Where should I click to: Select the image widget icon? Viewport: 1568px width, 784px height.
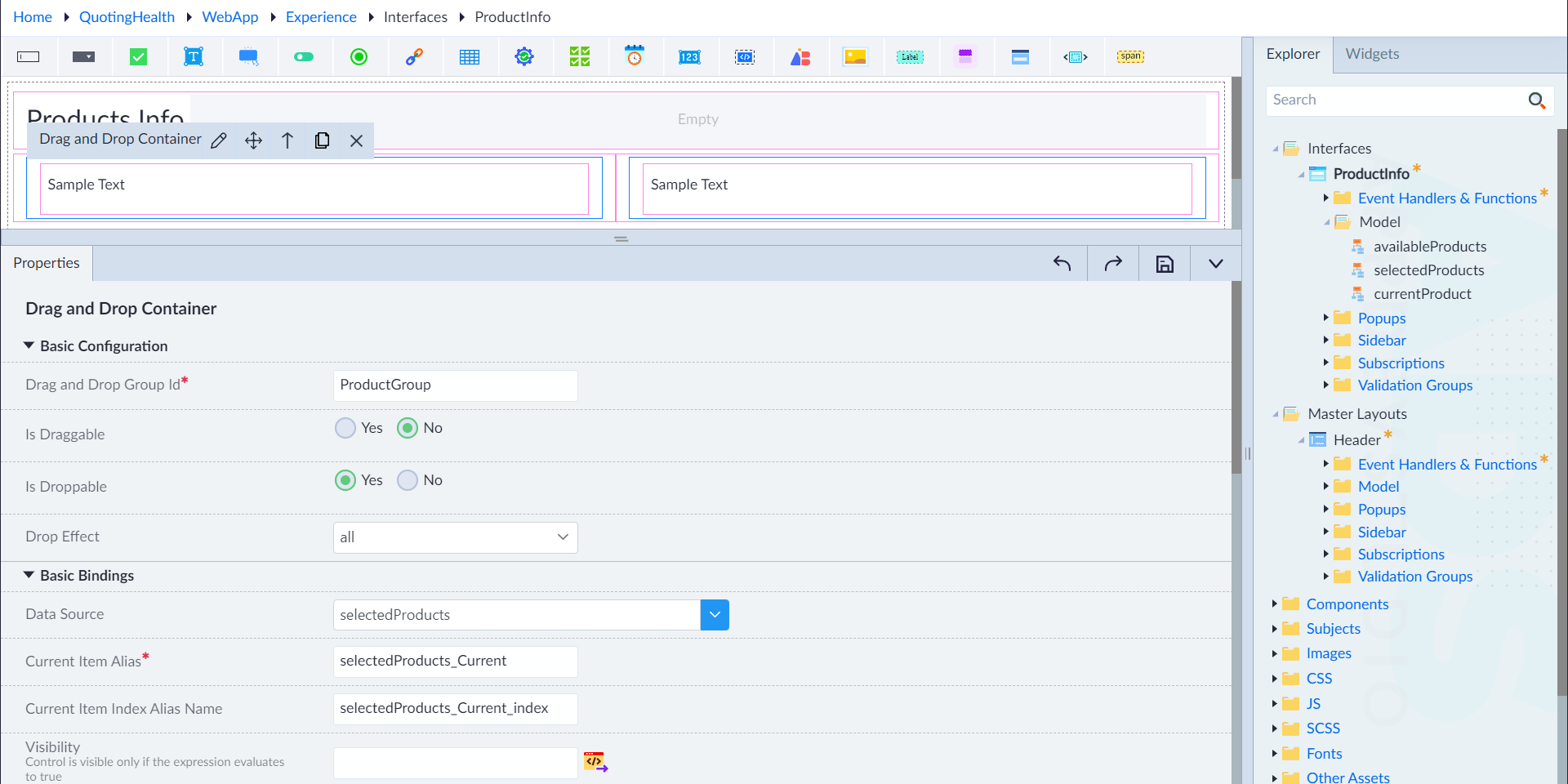855,56
